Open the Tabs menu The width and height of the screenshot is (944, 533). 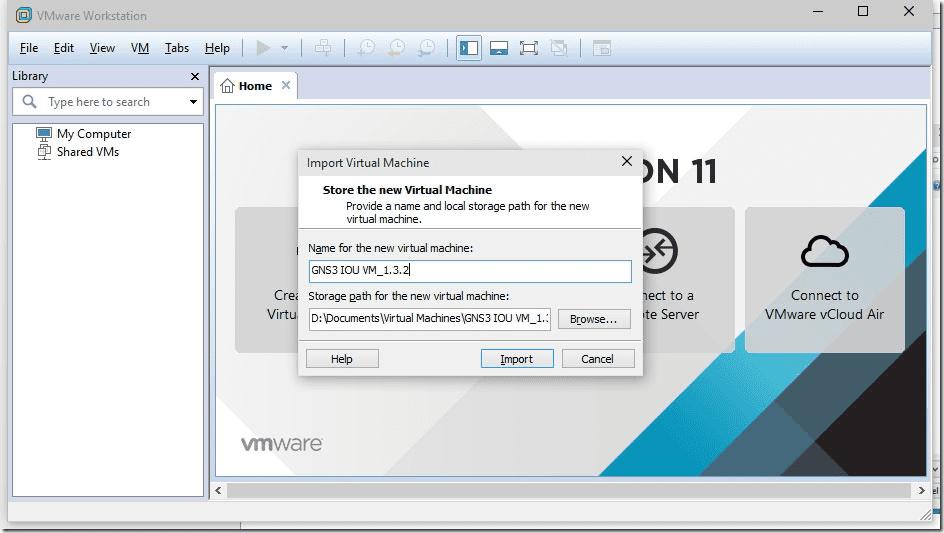click(x=177, y=48)
